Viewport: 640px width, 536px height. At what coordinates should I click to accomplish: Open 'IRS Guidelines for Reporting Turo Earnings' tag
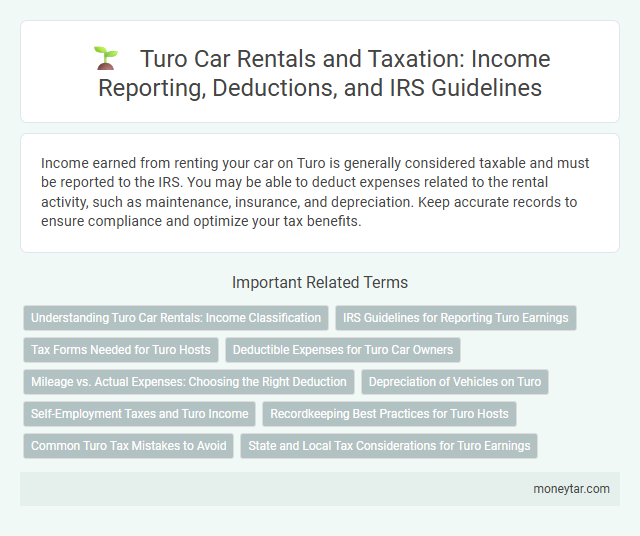[x=456, y=318]
